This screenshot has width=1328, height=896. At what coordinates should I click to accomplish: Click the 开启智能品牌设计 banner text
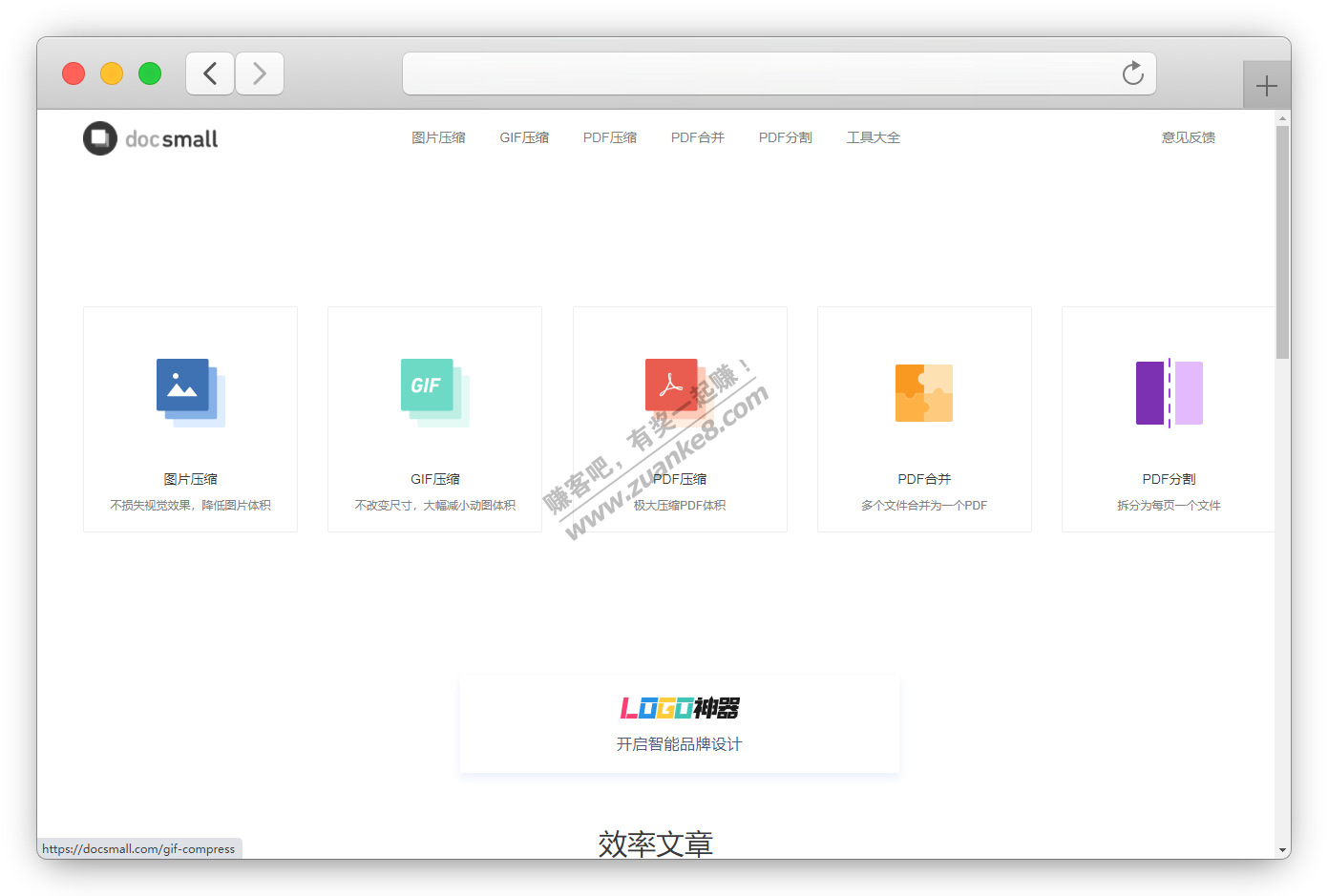[680, 744]
